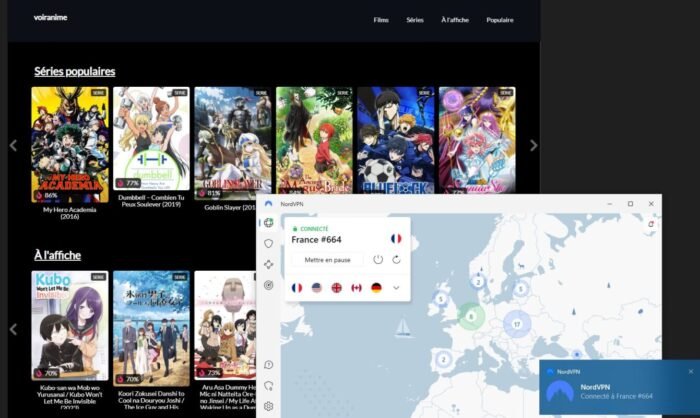Connect to United Kingdom via flag icon
The height and width of the screenshot is (418, 700).
[x=337, y=288]
